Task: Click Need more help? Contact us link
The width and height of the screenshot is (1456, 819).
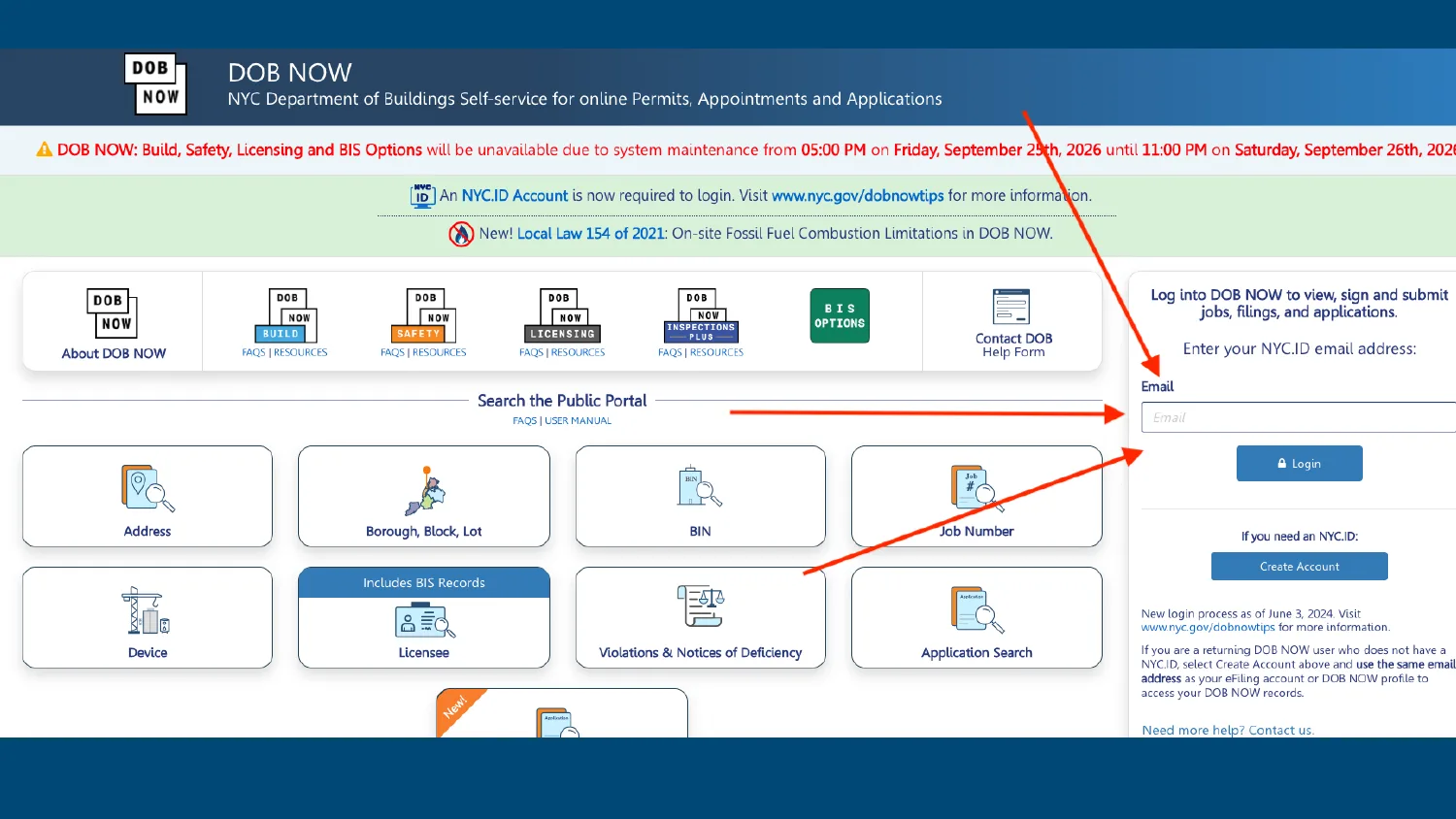Action: (x=1228, y=731)
